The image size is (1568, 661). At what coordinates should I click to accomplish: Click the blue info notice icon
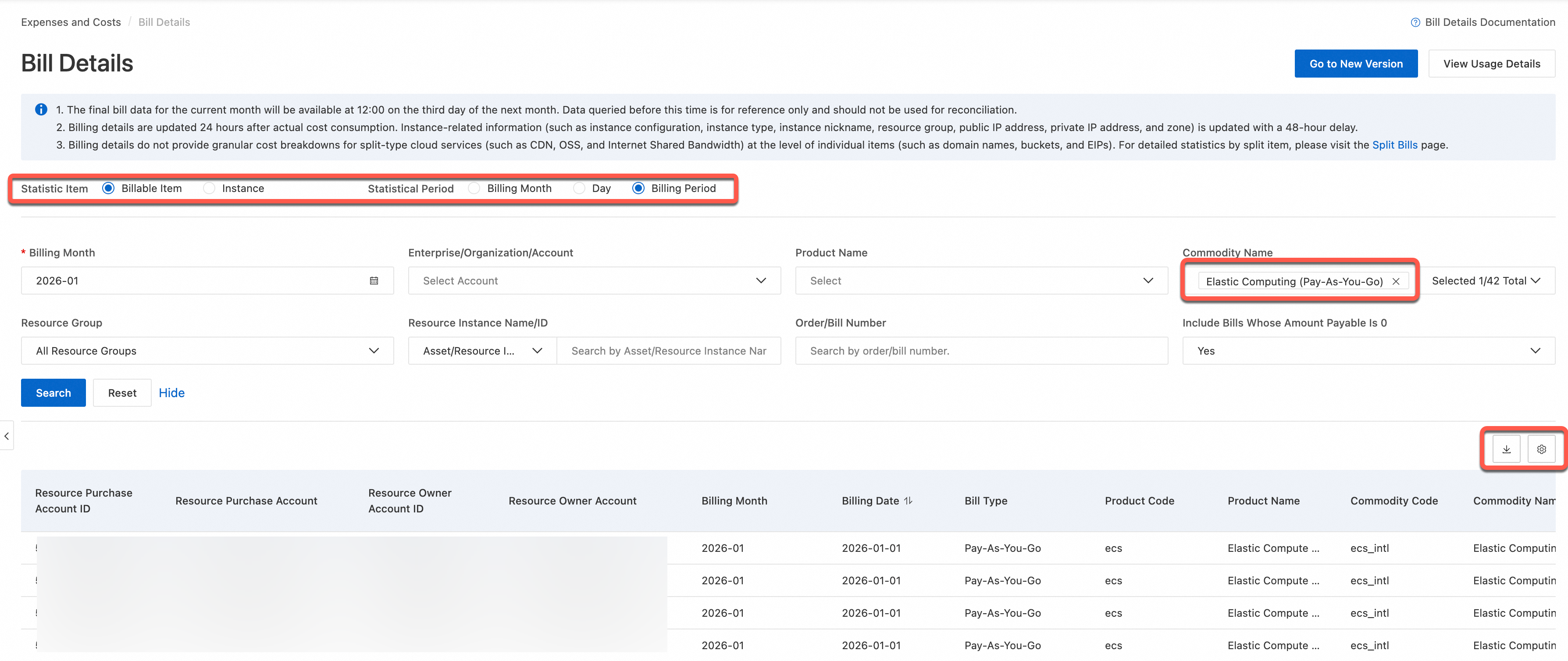[x=41, y=110]
